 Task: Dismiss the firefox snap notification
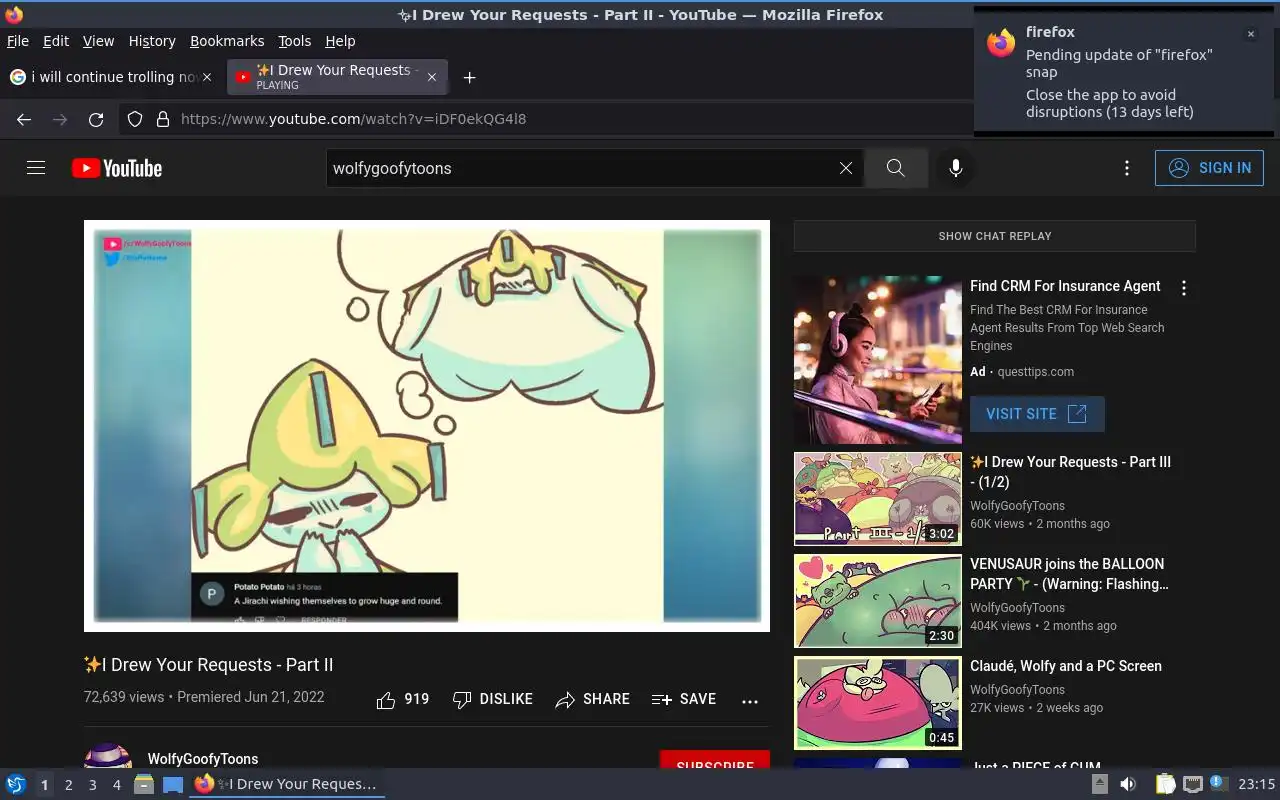(1250, 34)
